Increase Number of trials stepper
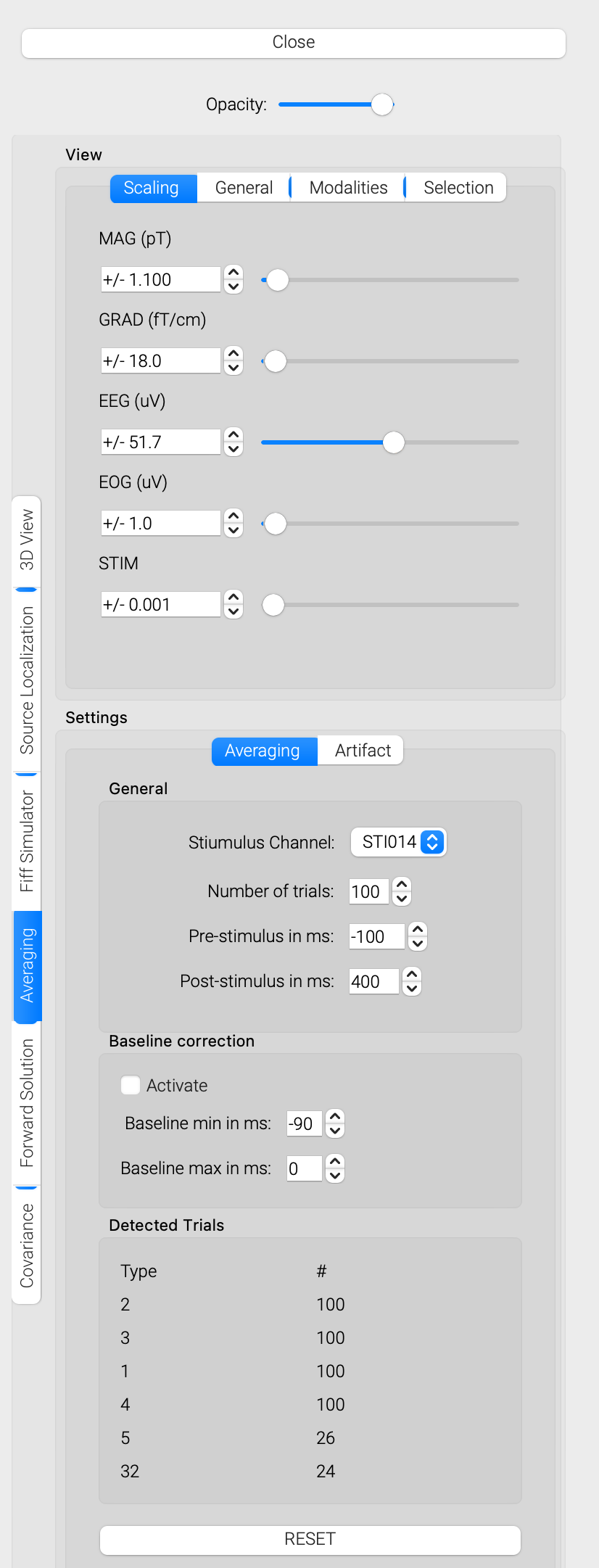The height and width of the screenshot is (1568, 599). click(402, 885)
